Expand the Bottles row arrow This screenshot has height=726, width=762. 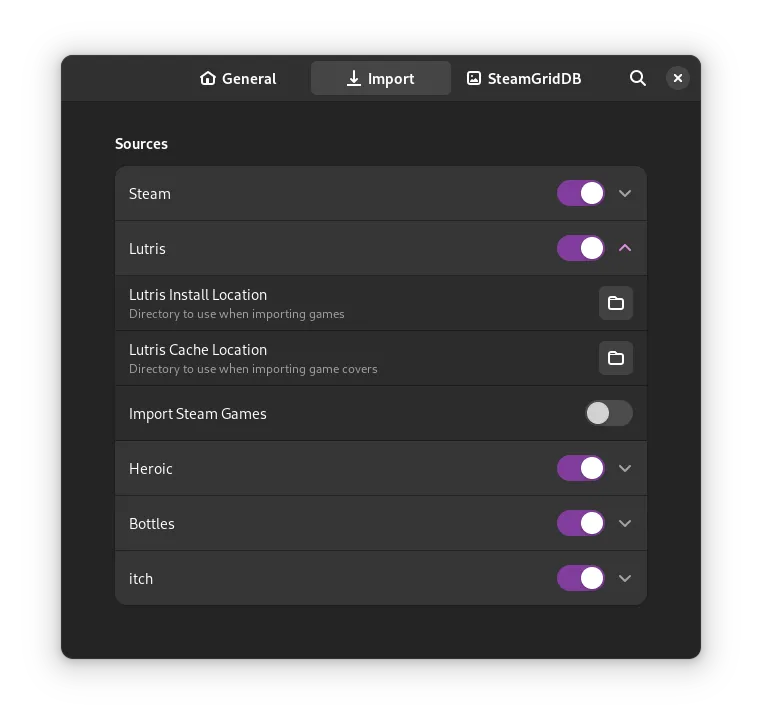[625, 523]
